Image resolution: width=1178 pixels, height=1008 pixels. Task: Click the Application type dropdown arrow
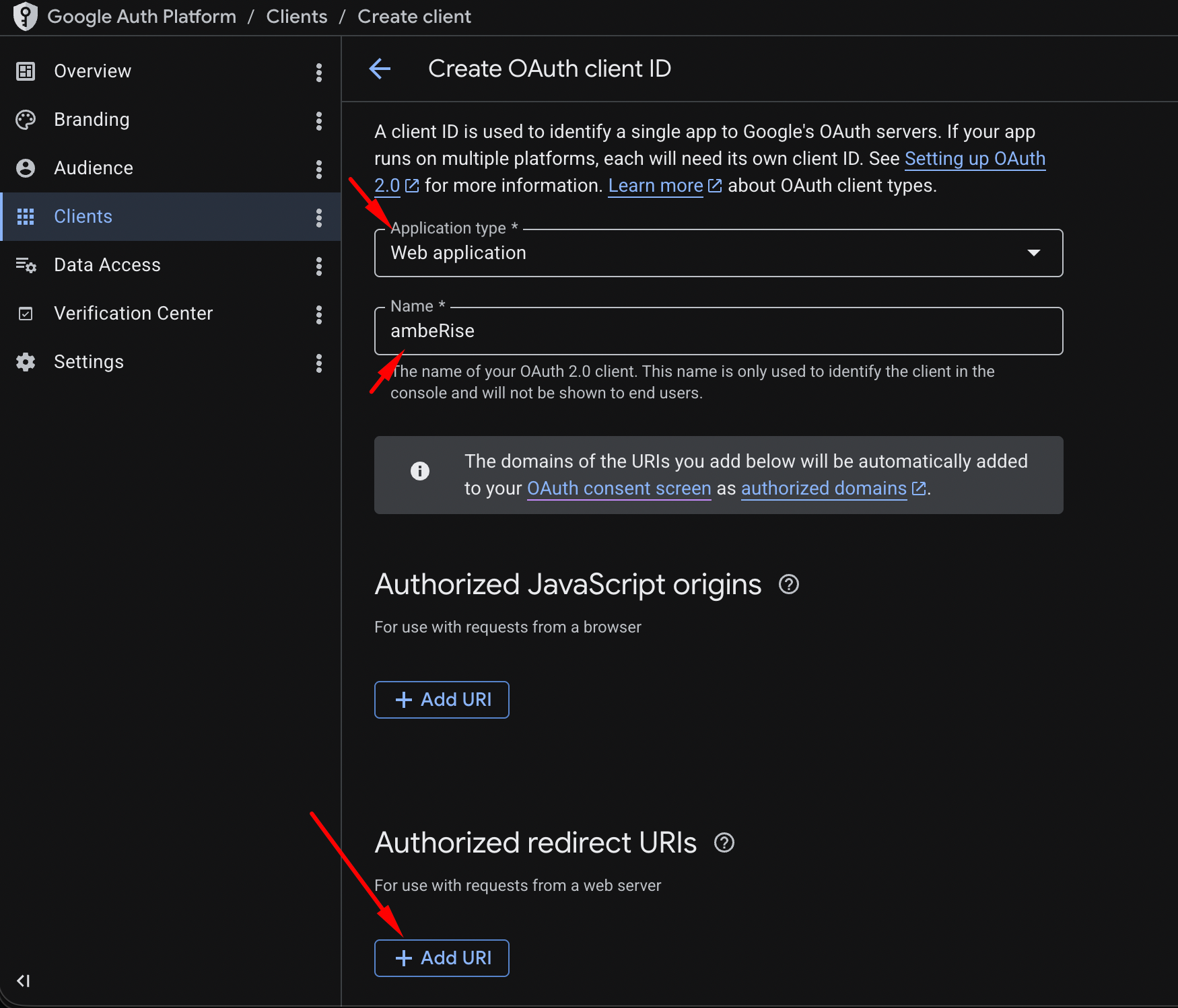pyautogui.click(x=1034, y=253)
